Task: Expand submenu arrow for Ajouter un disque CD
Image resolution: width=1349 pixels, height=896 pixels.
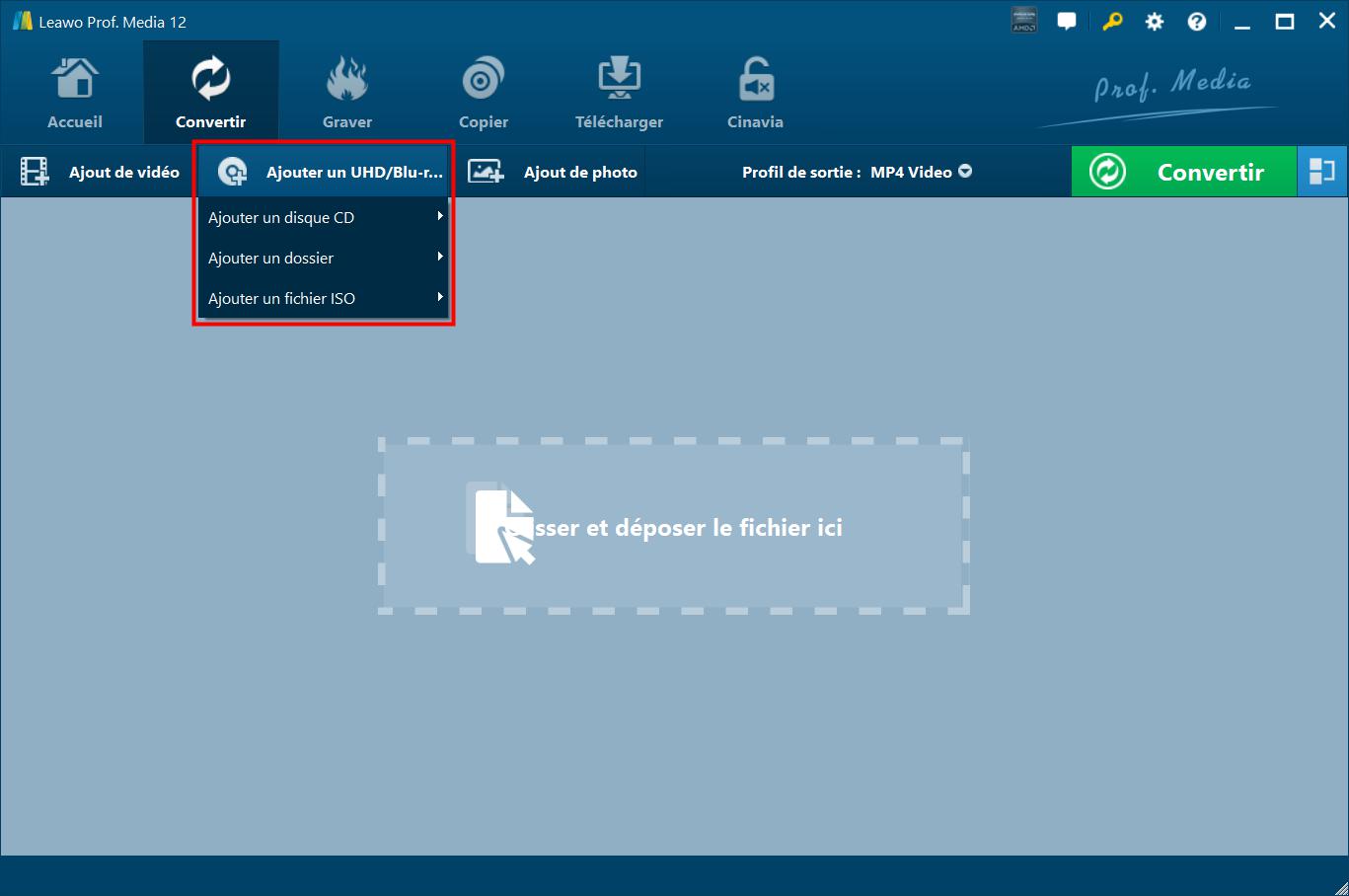Action: (440, 216)
